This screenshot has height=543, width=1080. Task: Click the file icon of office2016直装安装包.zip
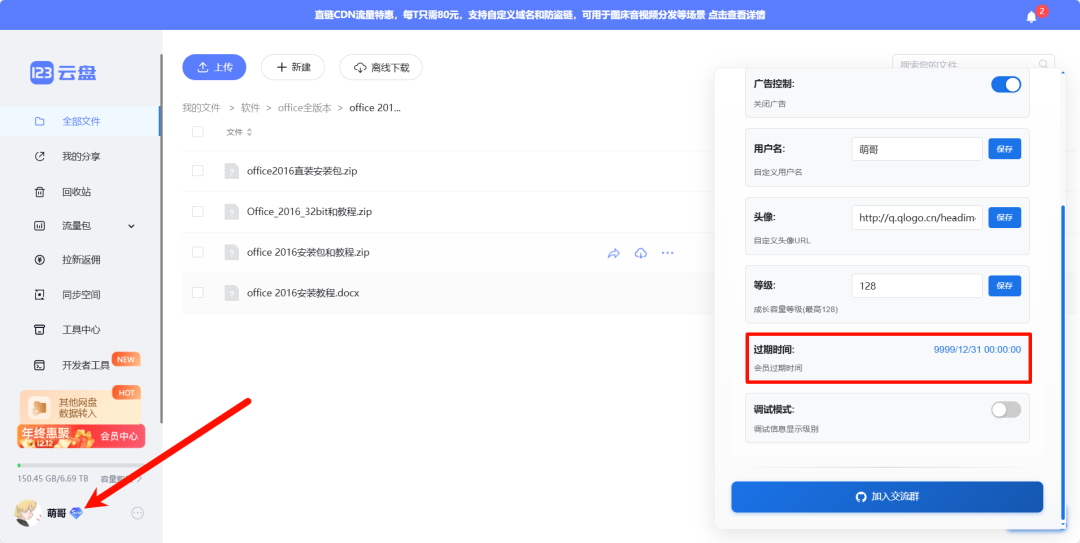pyautogui.click(x=232, y=171)
